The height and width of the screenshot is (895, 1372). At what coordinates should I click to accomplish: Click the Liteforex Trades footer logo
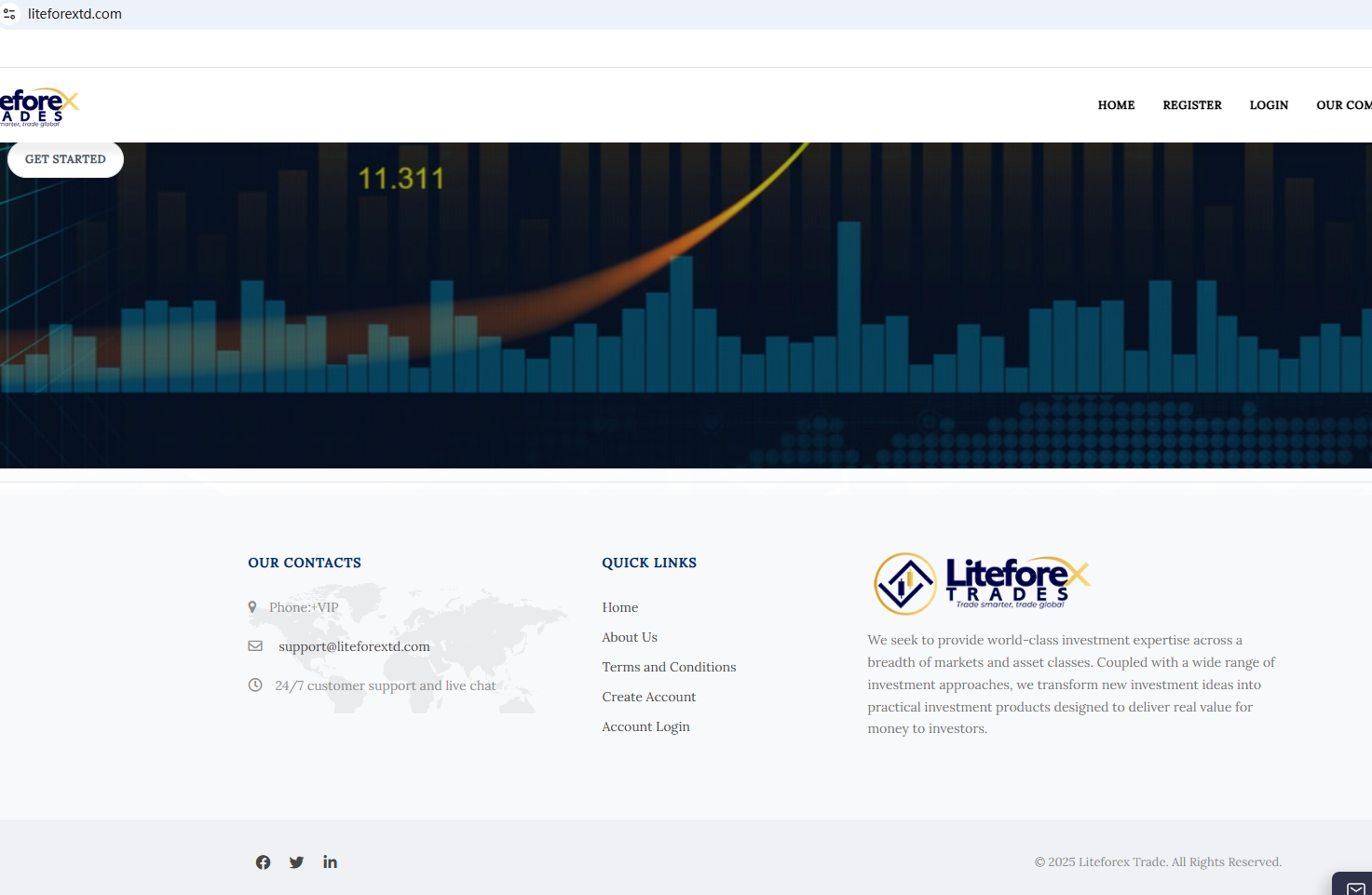tap(982, 584)
